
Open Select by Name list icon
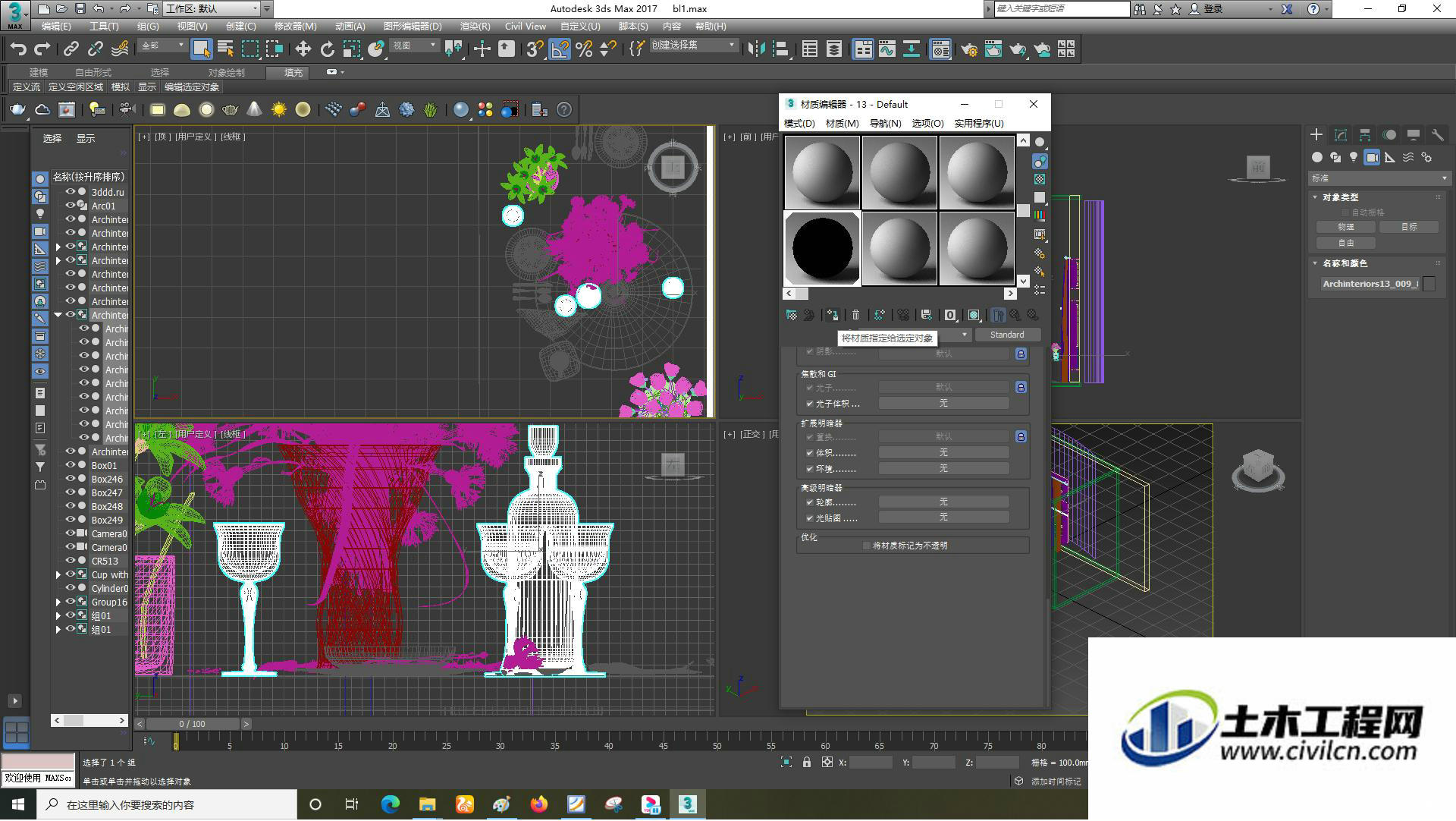[225, 49]
